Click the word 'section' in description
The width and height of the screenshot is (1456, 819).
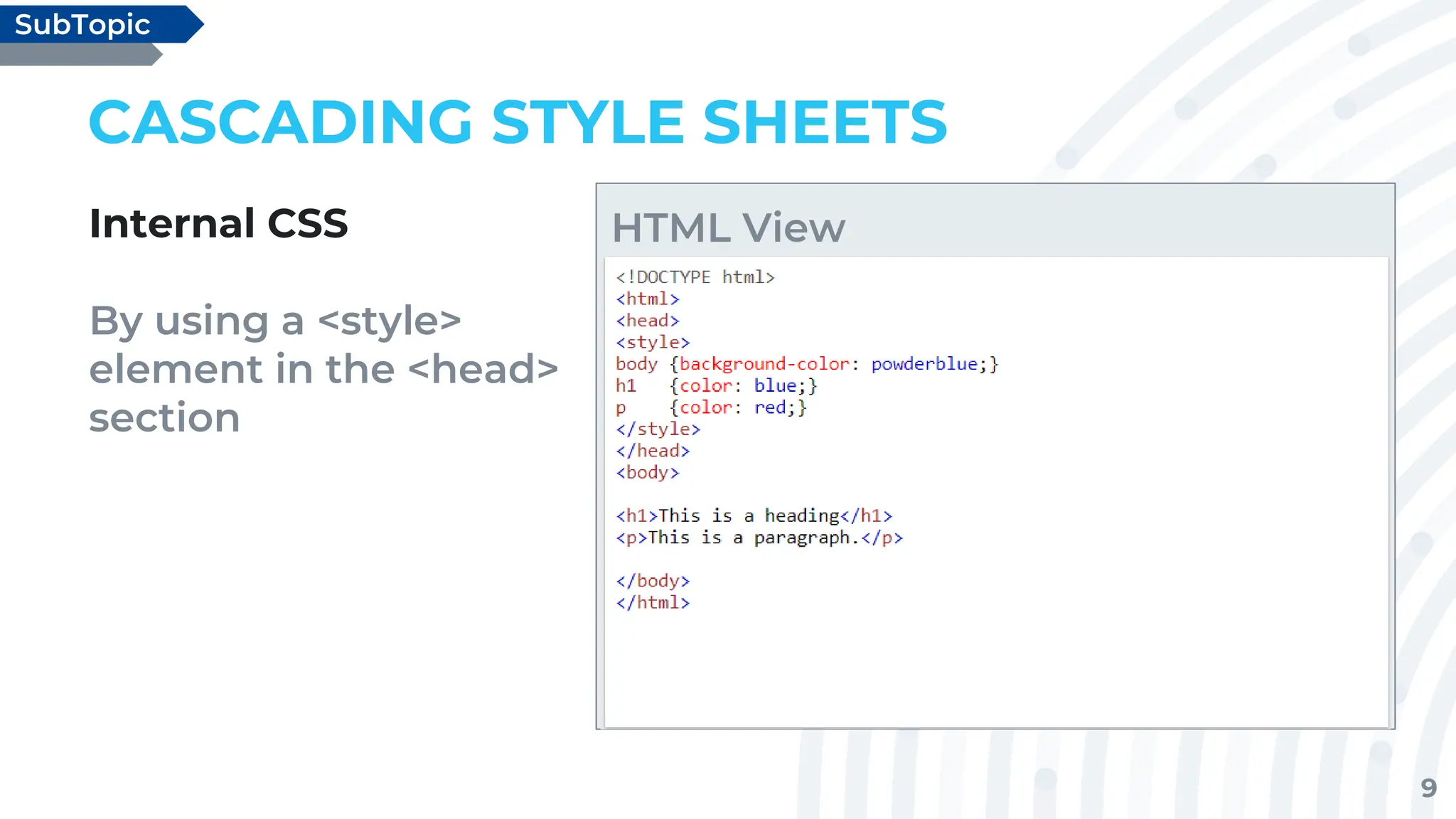pyautogui.click(x=164, y=417)
